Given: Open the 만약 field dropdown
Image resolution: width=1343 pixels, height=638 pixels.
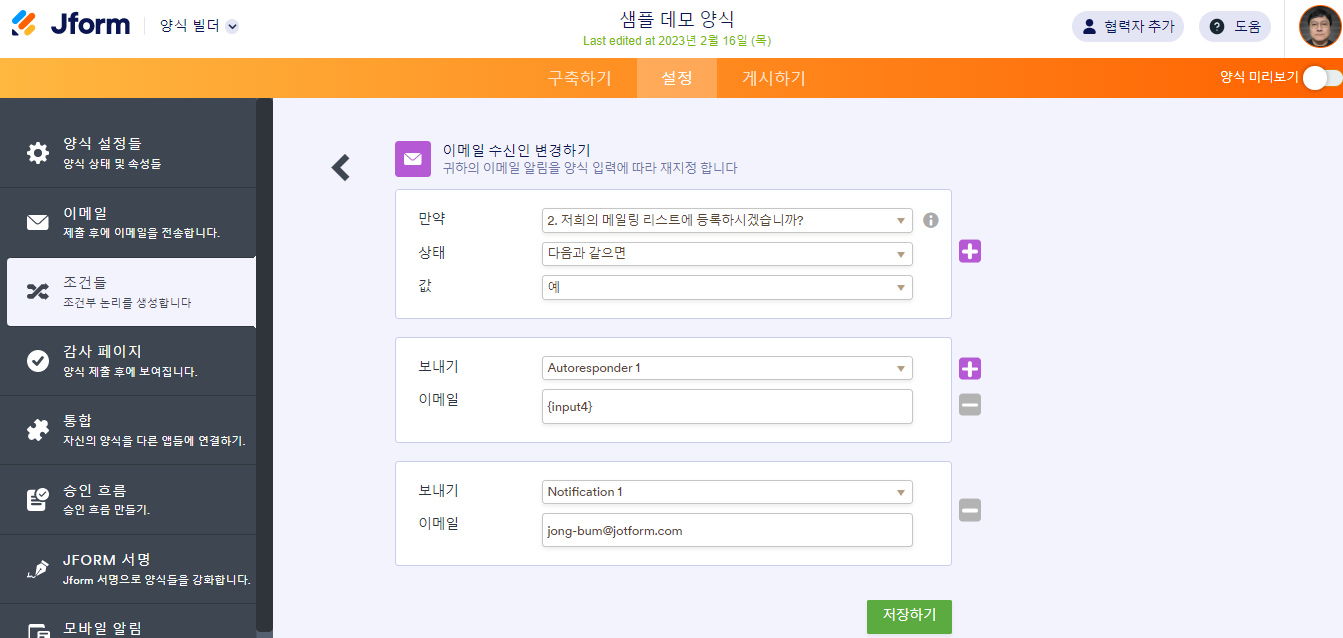Looking at the screenshot, I should (x=727, y=220).
